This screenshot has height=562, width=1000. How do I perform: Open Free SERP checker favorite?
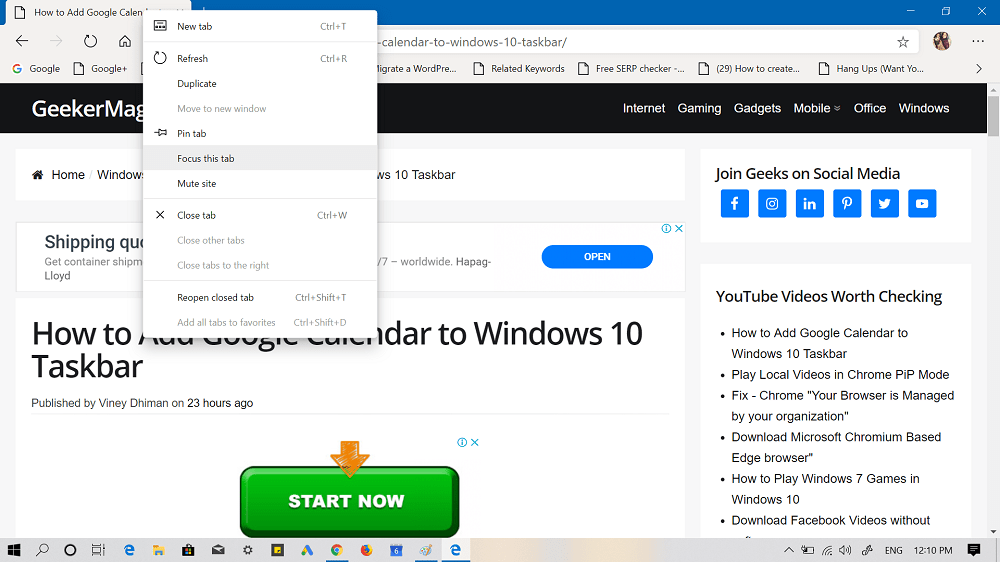631,68
